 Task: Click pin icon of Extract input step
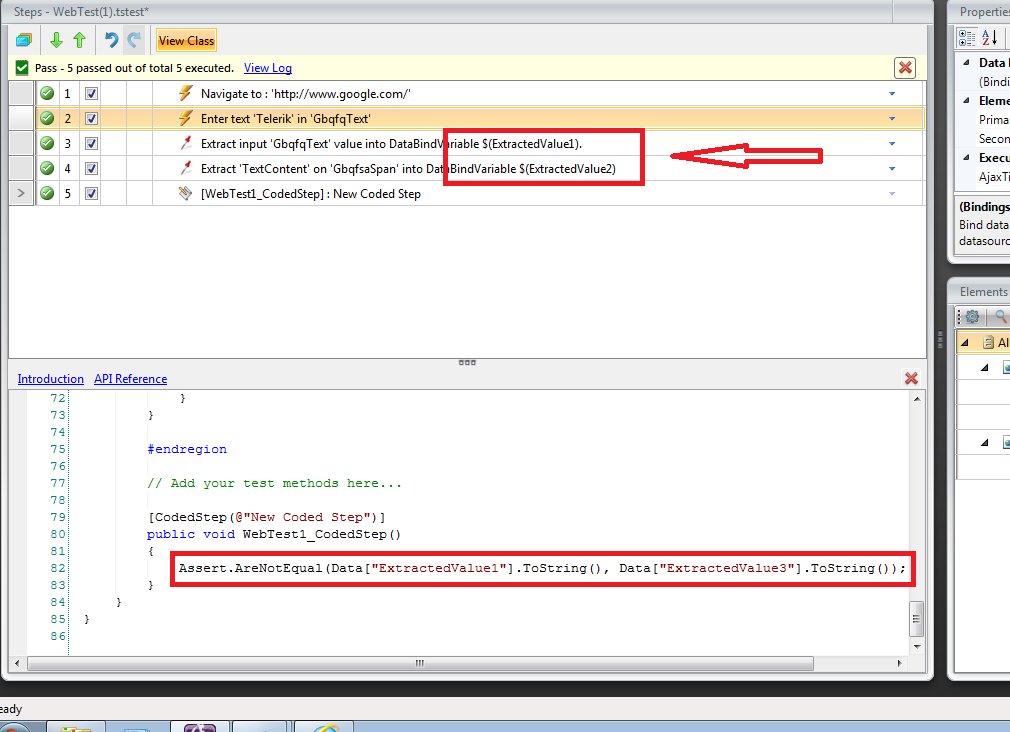point(186,143)
